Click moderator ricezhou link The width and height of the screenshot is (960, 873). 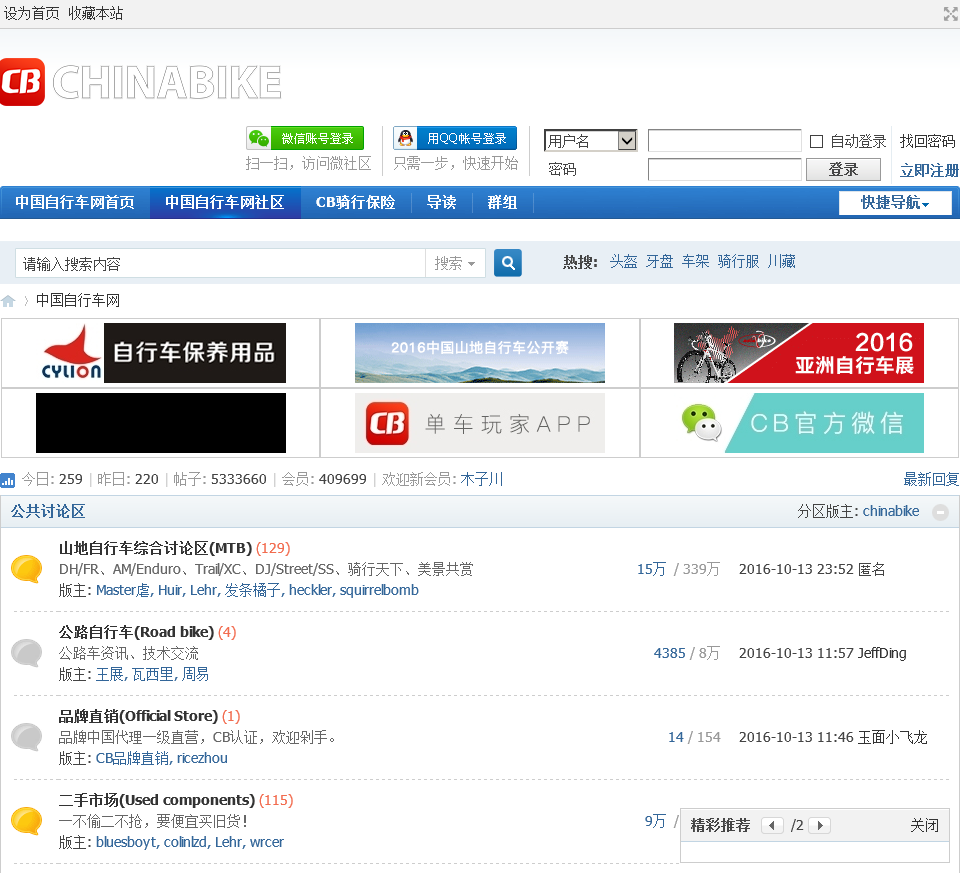(x=202, y=758)
